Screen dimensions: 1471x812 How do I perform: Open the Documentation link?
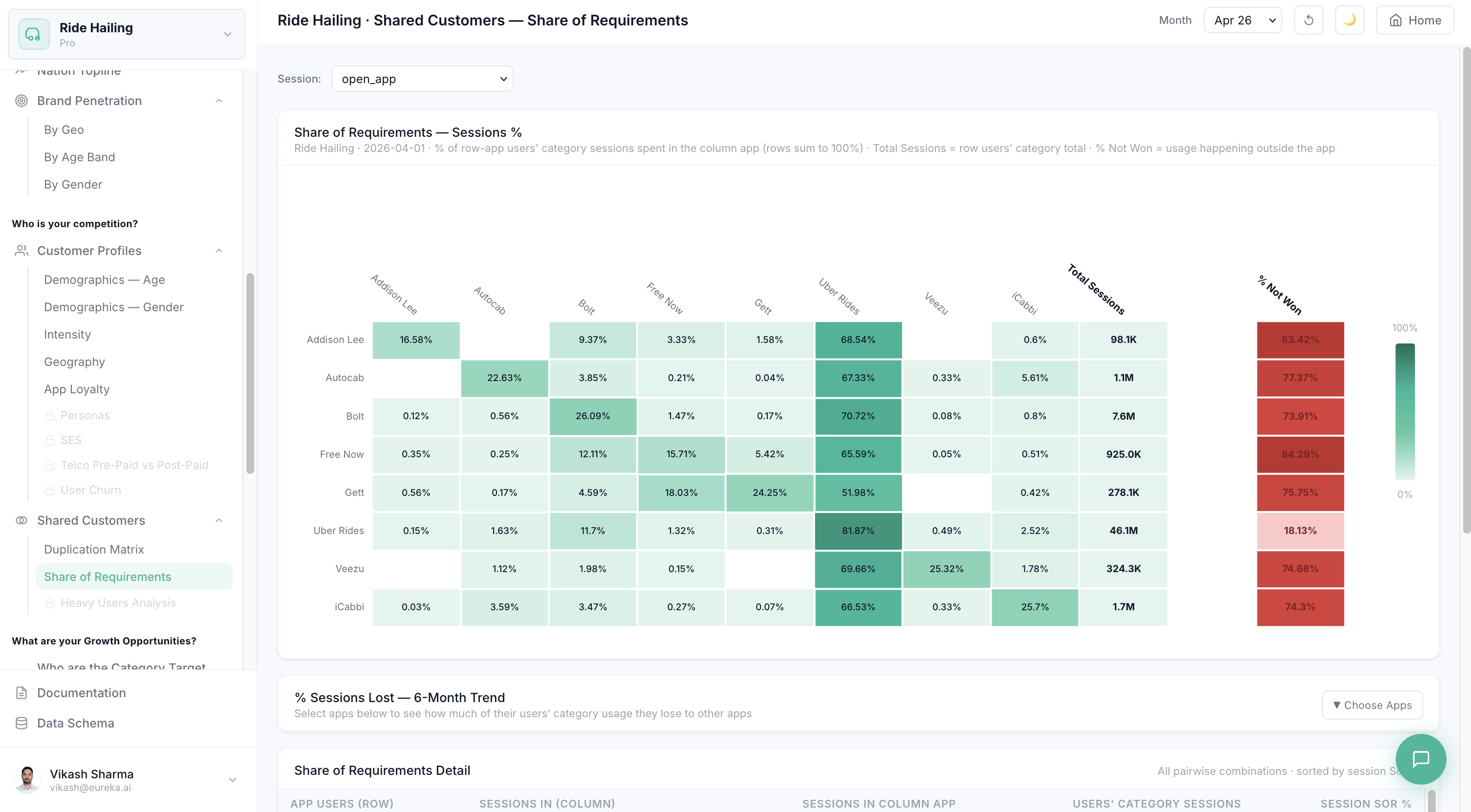point(81,693)
